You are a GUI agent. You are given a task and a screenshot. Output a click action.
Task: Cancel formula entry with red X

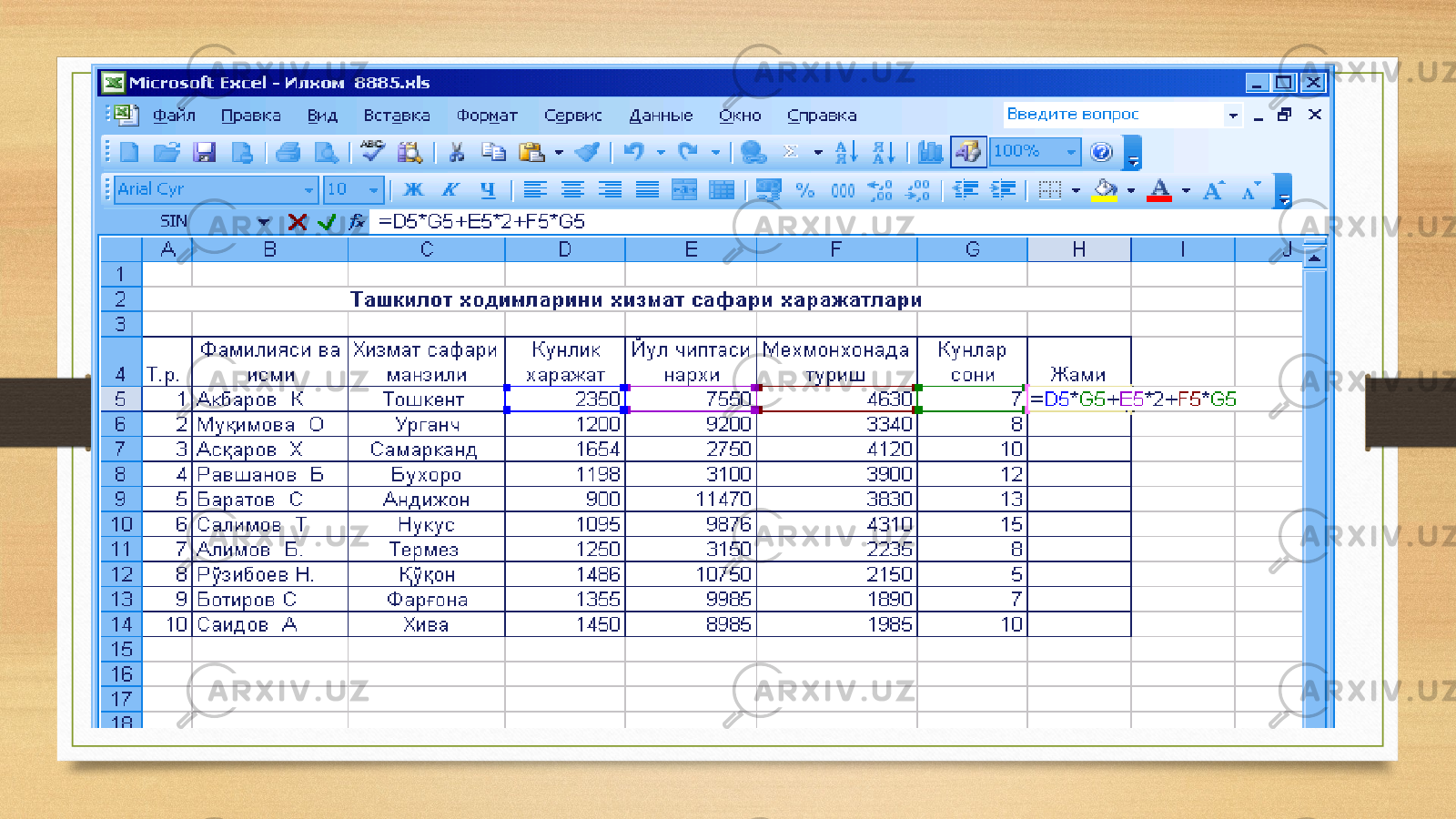(x=298, y=221)
